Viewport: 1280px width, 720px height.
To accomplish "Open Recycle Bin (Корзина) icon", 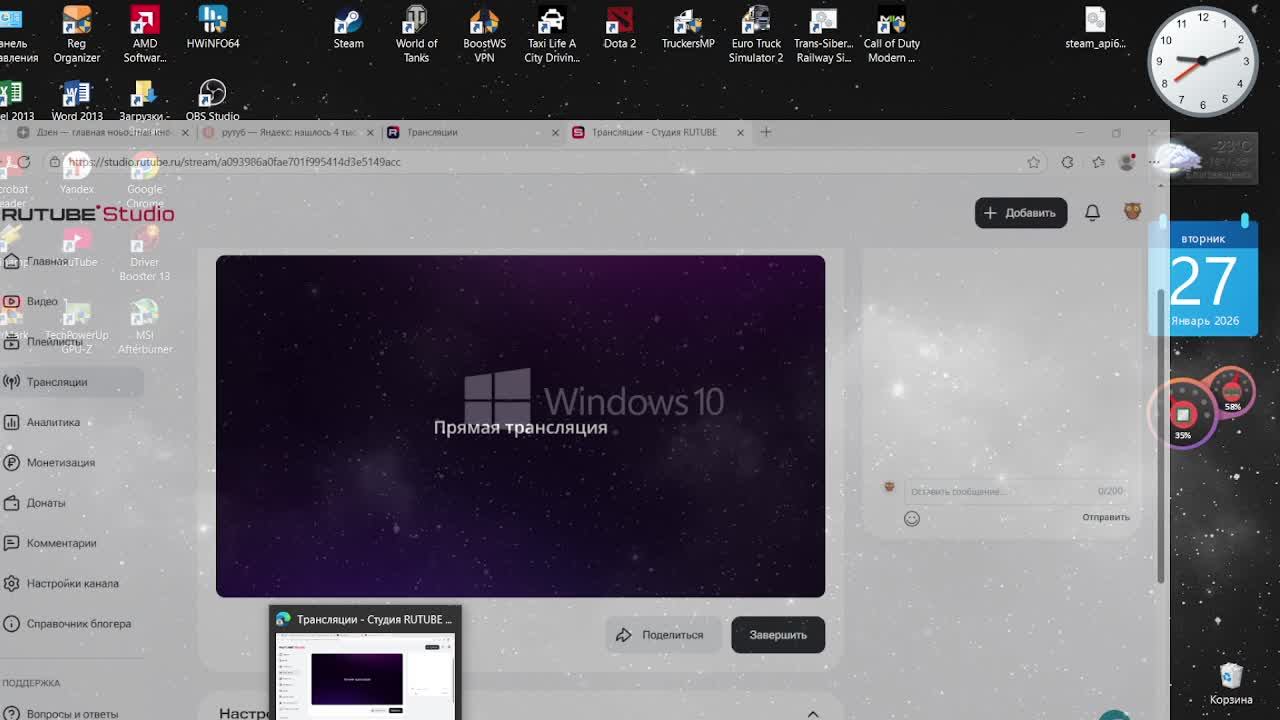I will tap(1231, 684).
